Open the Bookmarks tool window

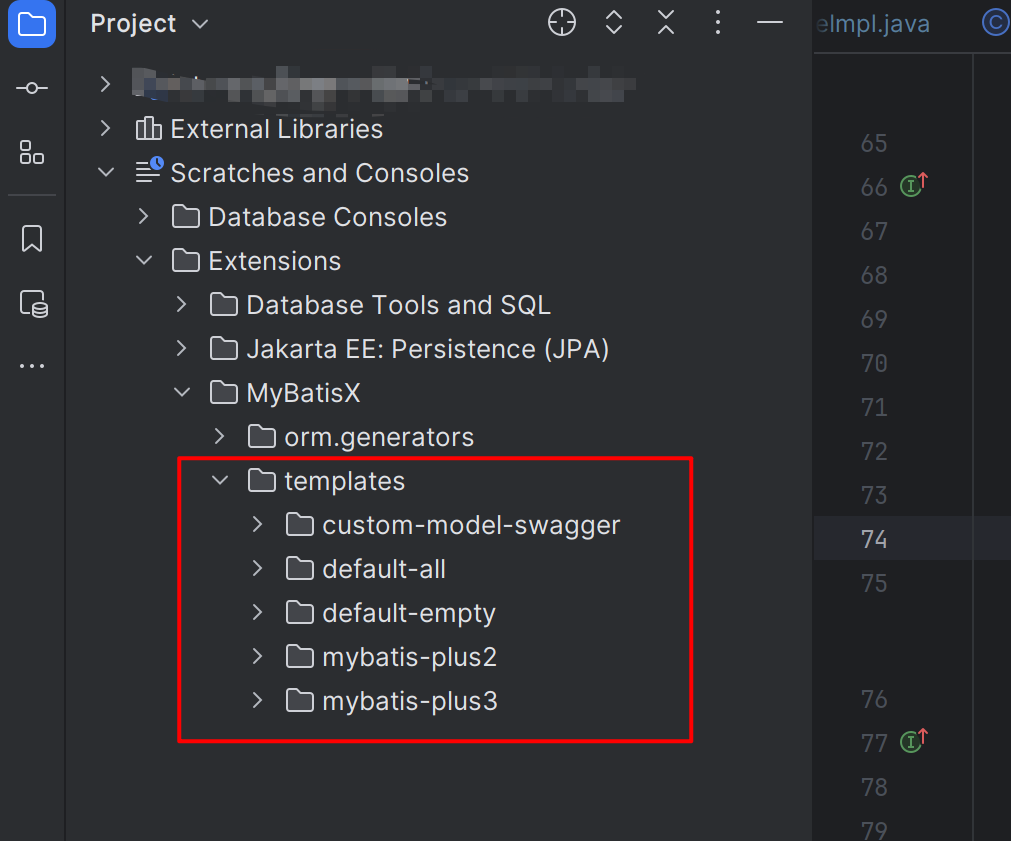[x=32, y=239]
